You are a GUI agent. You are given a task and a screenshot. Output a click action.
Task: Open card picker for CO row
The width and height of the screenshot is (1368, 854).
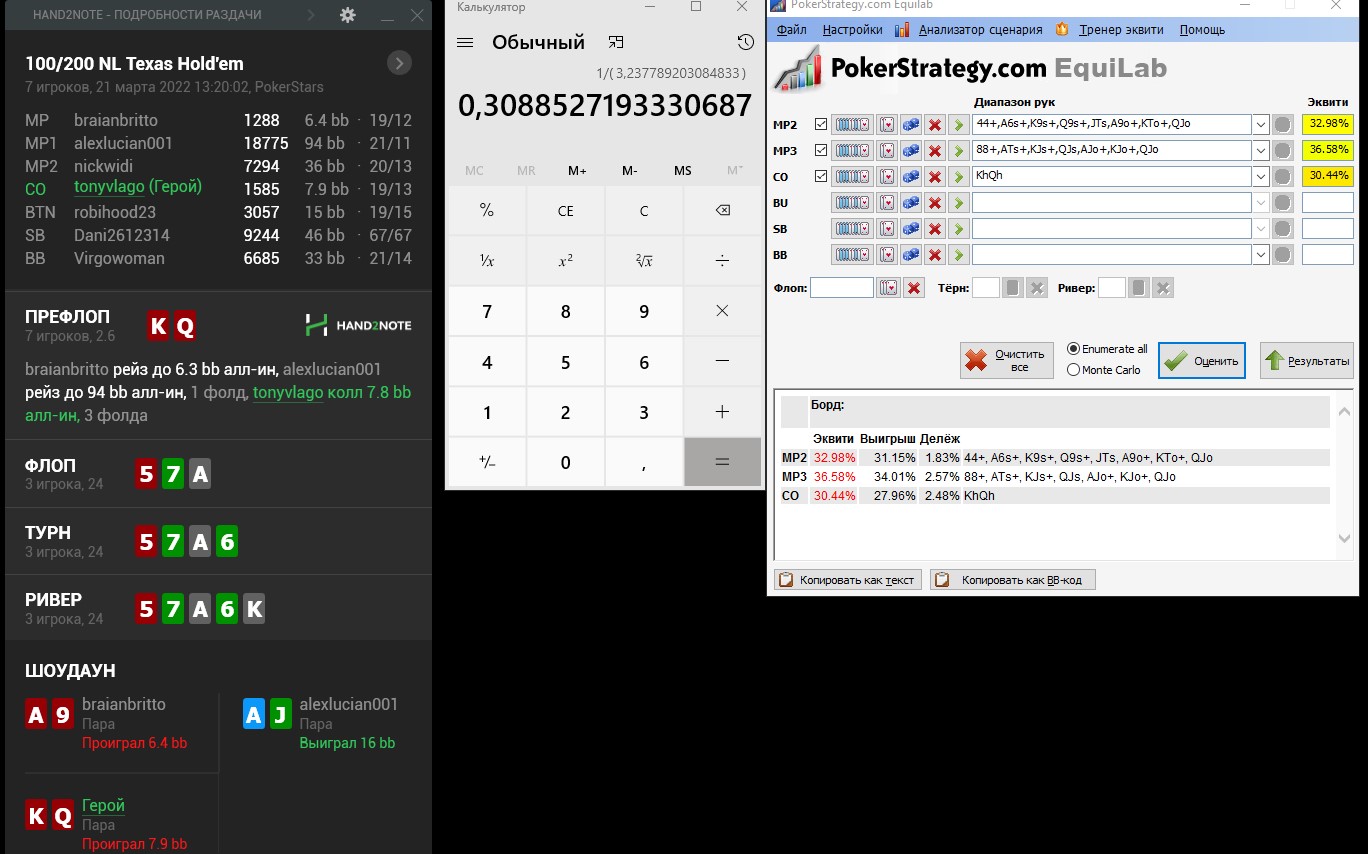[886, 177]
